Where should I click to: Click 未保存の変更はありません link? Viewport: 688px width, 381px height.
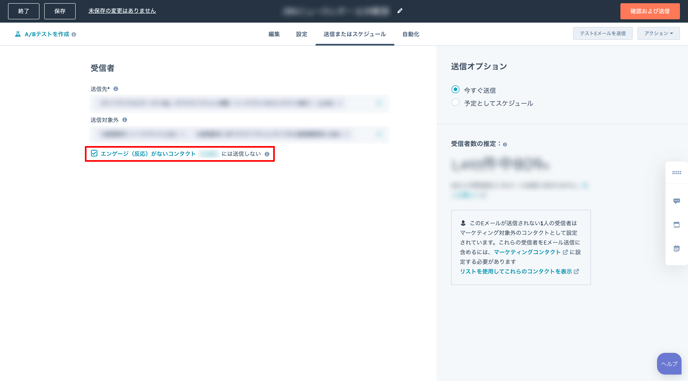pyautogui.click(x=122, y=11)
